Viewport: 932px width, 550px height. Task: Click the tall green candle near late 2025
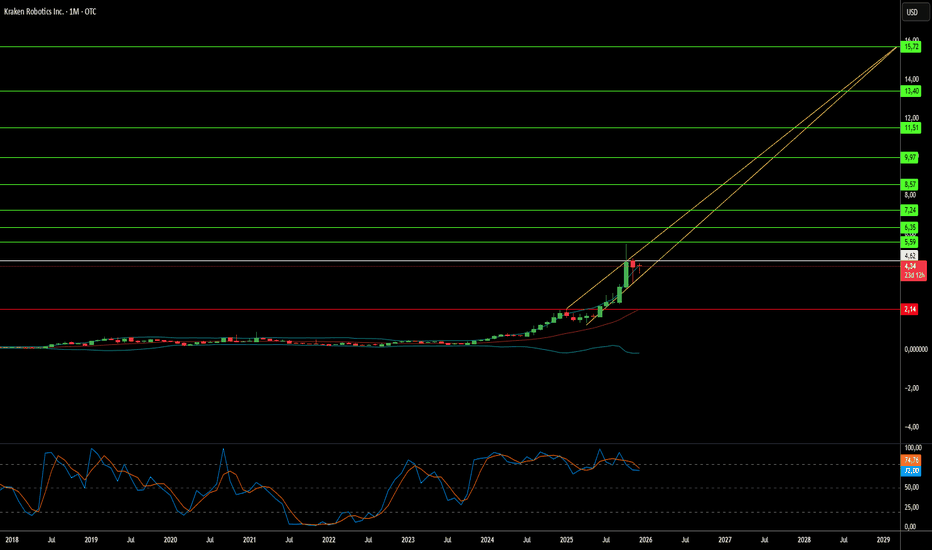626,274
